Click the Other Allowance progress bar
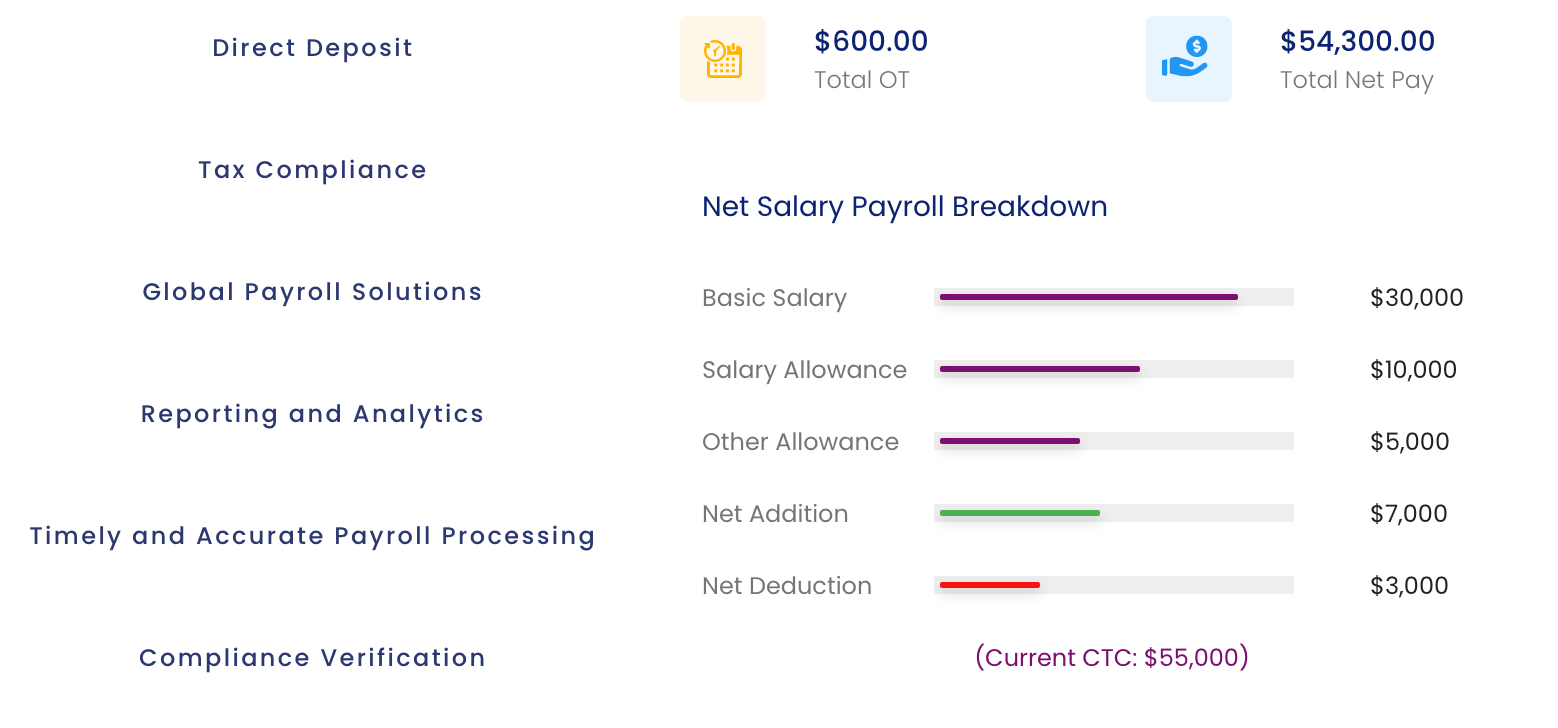Screen dimensions: 1558x728 (1010, 441)
